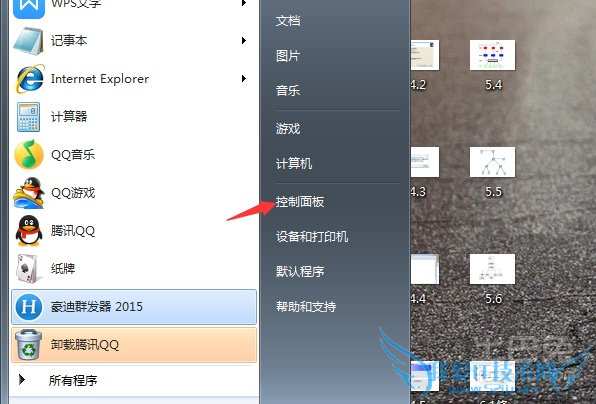
Task: Open 默认程序 from Start menu
Action: (x=300, y=272)
